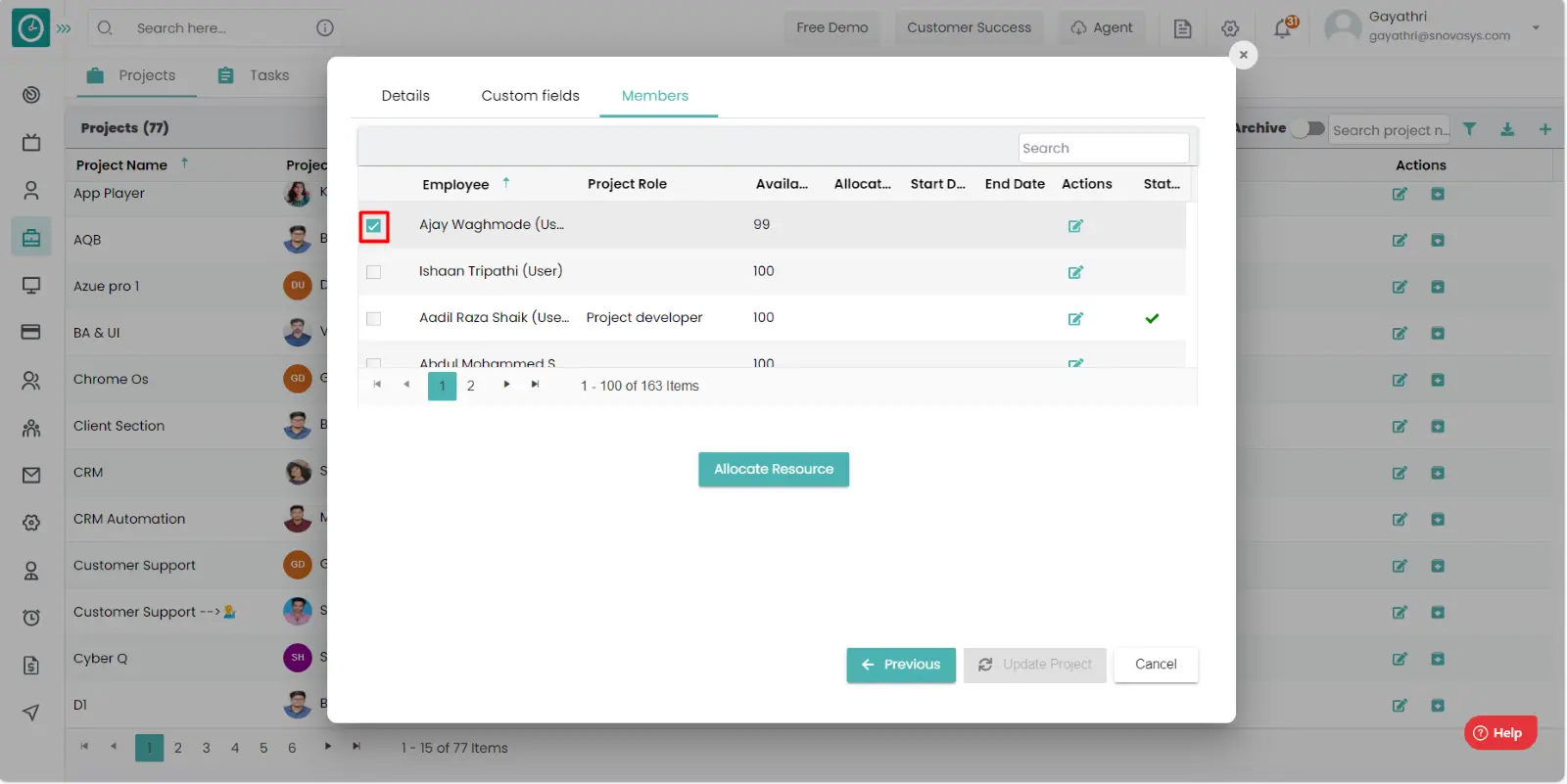Select the Members tab
Image resolution: width=1567 pixels, height=784 pixels.
tap(655, 96)
